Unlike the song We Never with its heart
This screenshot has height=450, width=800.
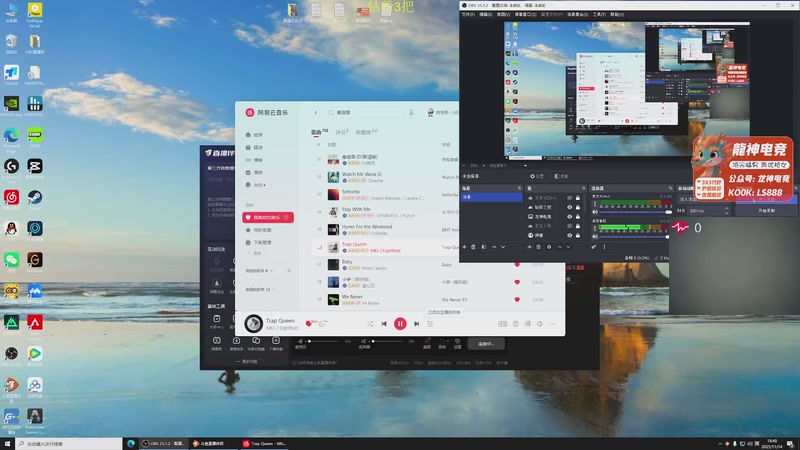517,299
